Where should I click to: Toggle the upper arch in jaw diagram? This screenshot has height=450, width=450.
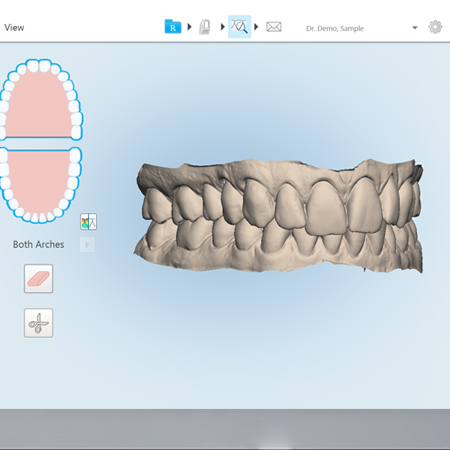point(40,99)
